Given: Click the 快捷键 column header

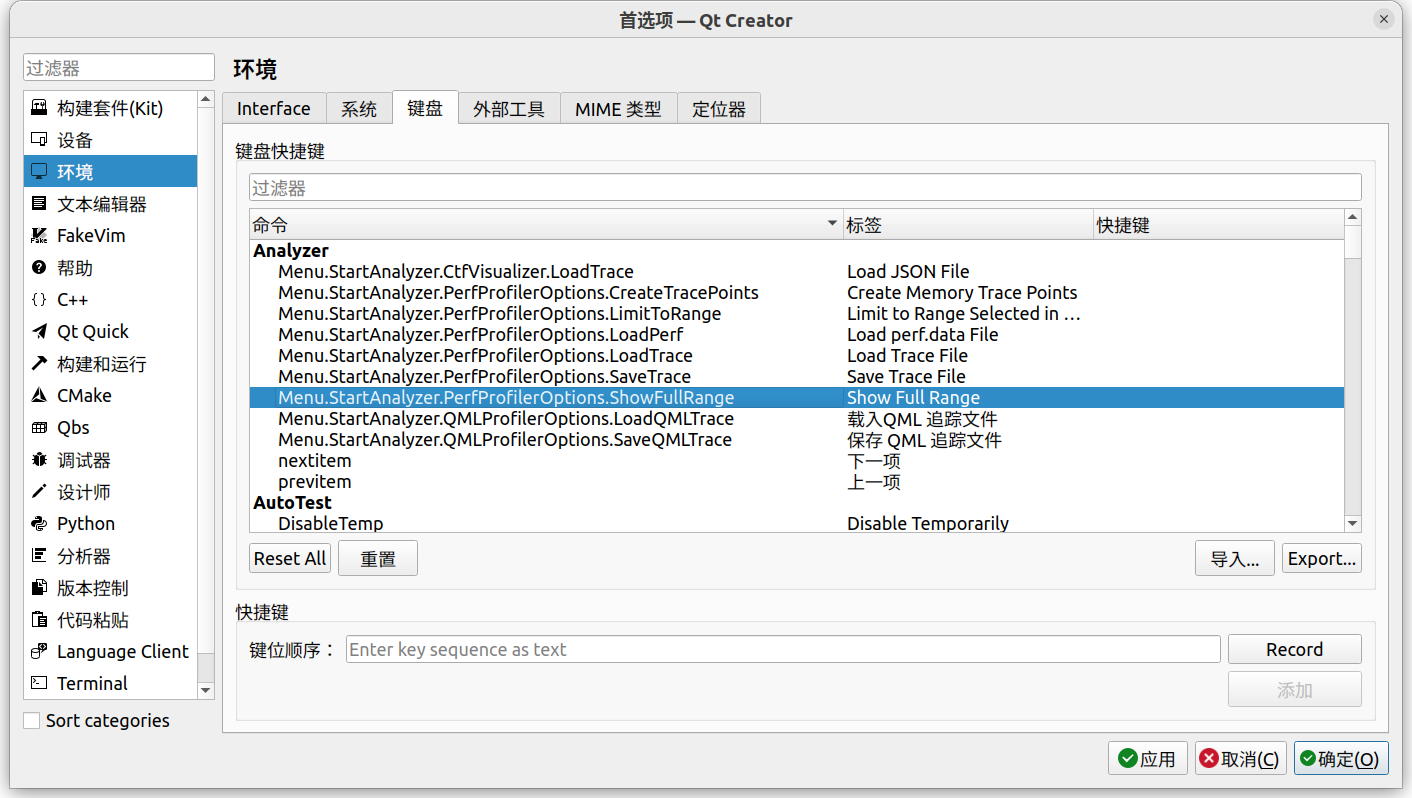Looking at the screenshot, I should (1219, 225).
